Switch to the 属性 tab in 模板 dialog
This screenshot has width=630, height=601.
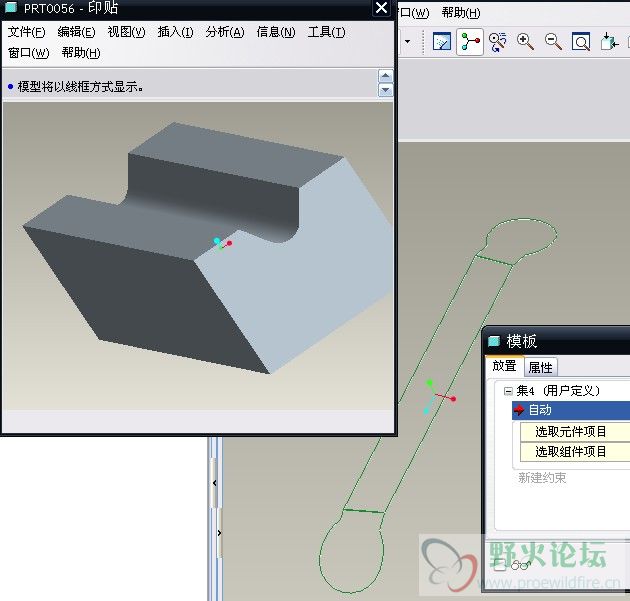pyautogui.click(x=540, y=367)
